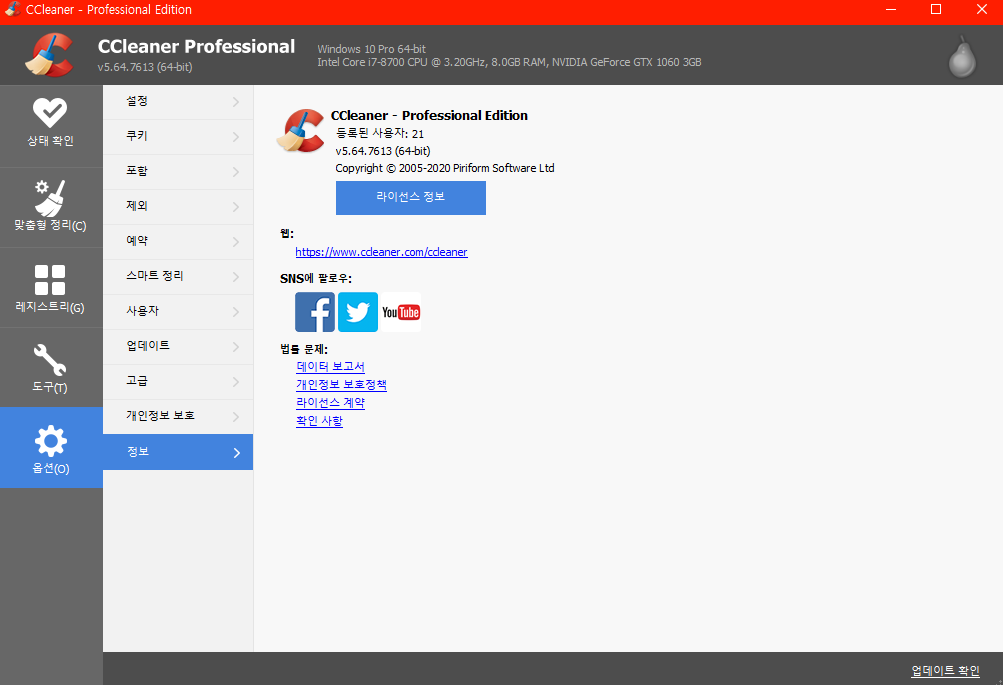Viewport: 1003px width, 685px height.
Task: Close the CCleaner window
Action: (982, 10)
